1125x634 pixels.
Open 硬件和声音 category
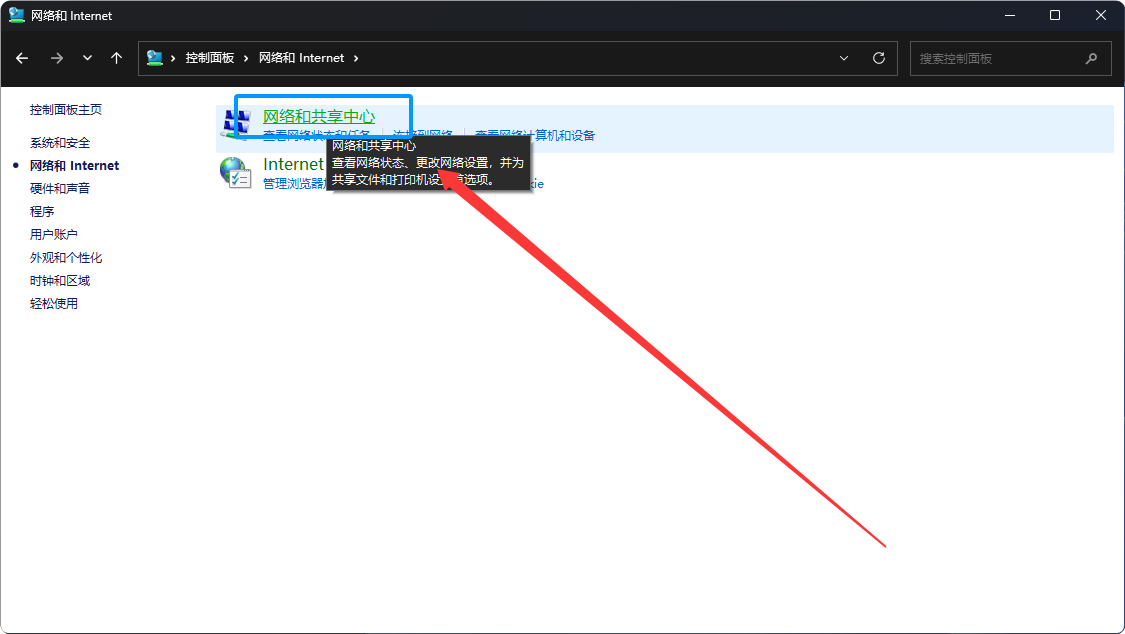[60, 189]
